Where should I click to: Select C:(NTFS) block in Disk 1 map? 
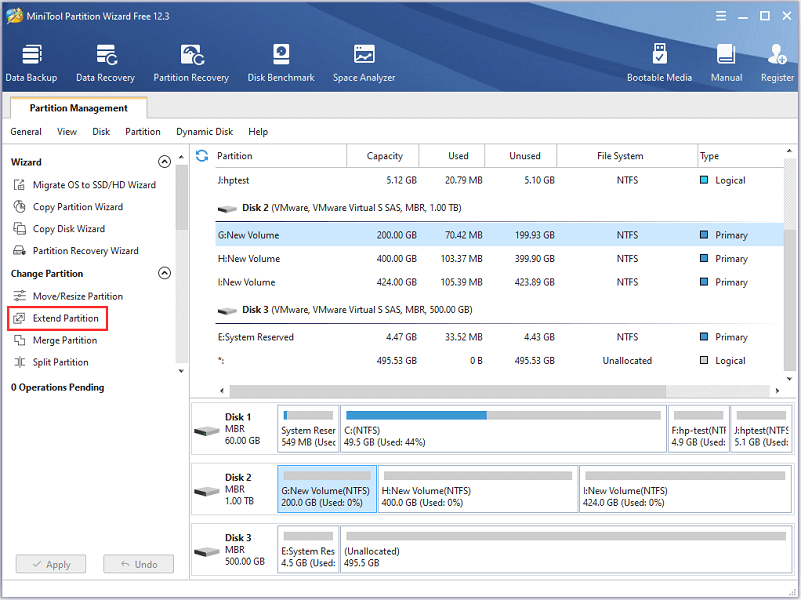(x=503, y=429)
